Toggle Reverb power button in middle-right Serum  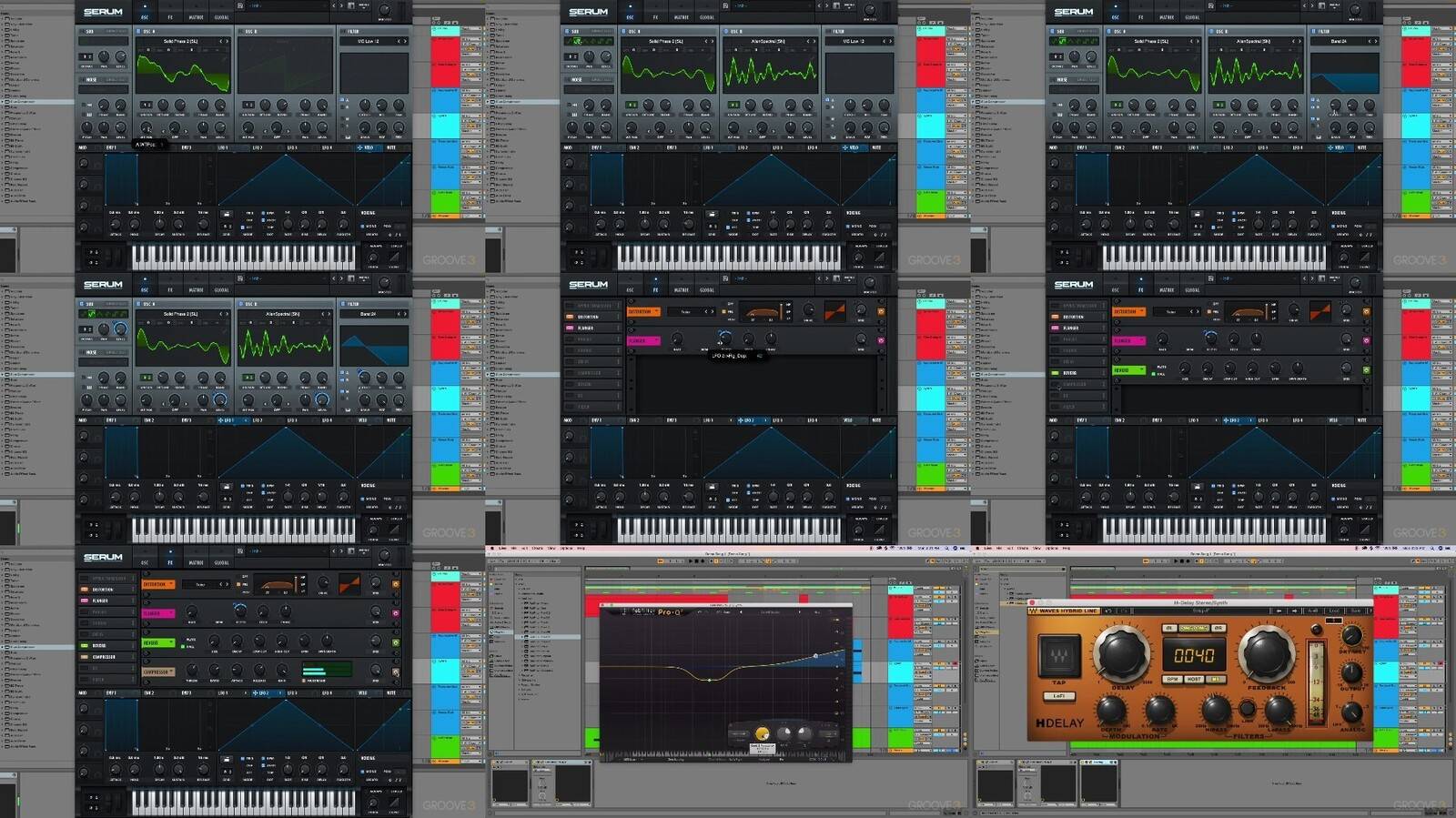coord(1365,369)
